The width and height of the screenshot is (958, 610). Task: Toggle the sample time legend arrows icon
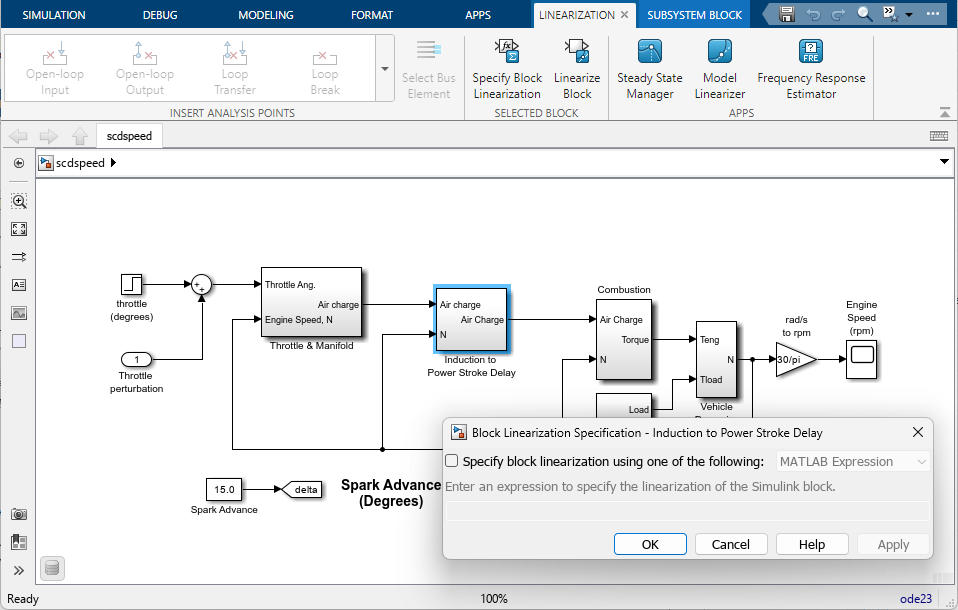click(x=19, y=257)
